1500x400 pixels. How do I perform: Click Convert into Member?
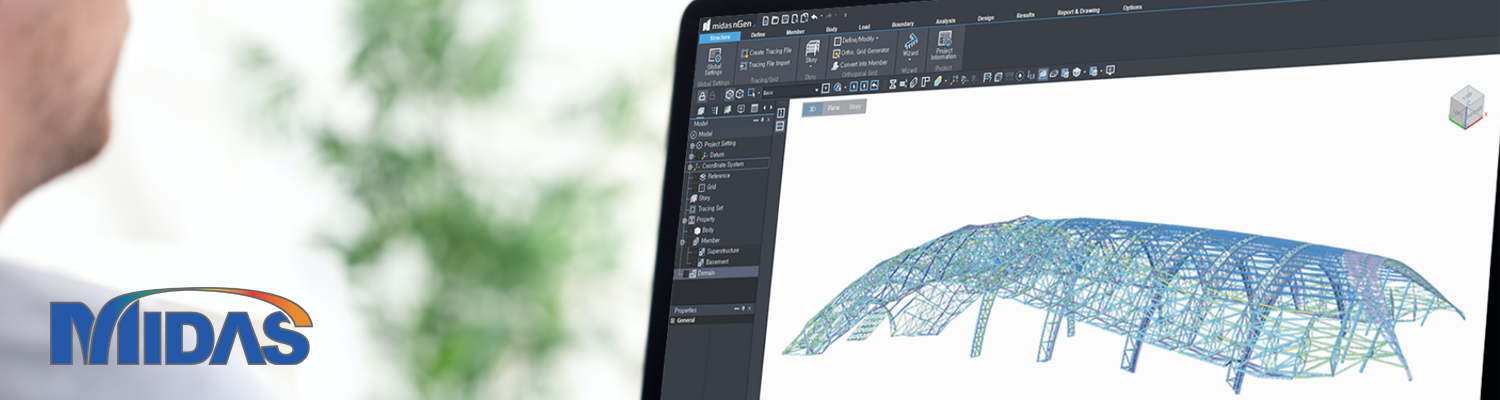pos(859,64)
